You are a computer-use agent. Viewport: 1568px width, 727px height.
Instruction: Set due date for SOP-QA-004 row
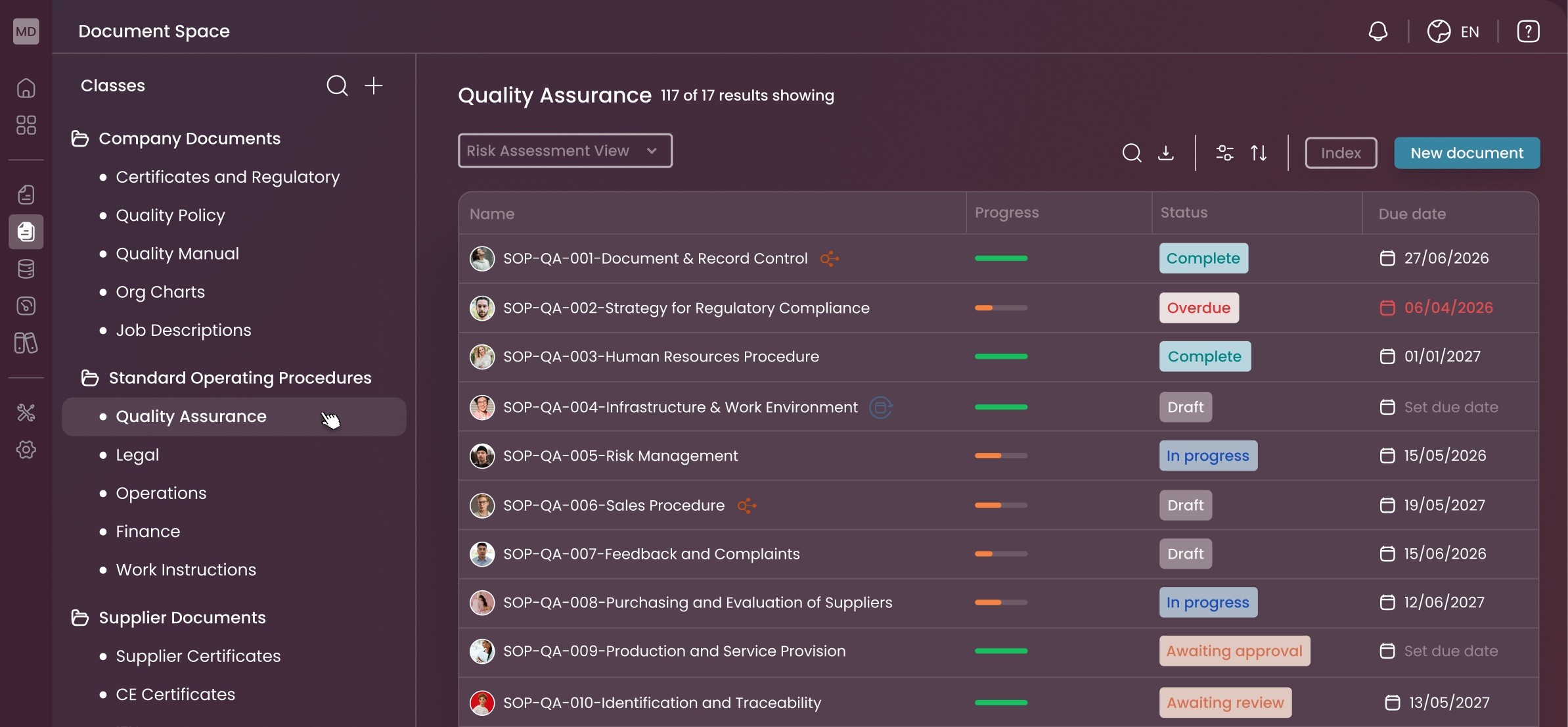tap(1450, 408)
